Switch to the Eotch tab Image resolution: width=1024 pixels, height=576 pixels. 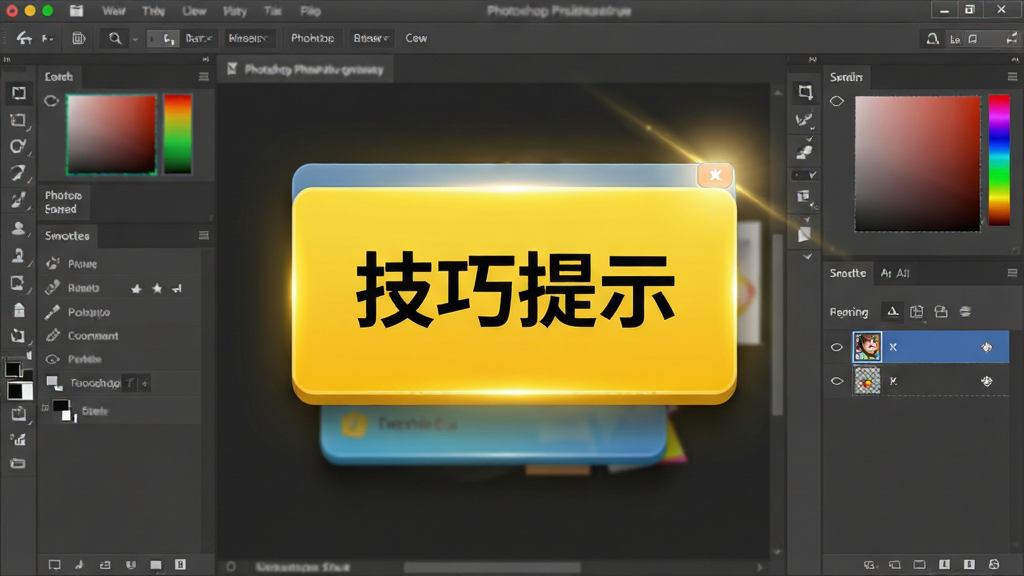pyautogui.click(x=59, y=76)
